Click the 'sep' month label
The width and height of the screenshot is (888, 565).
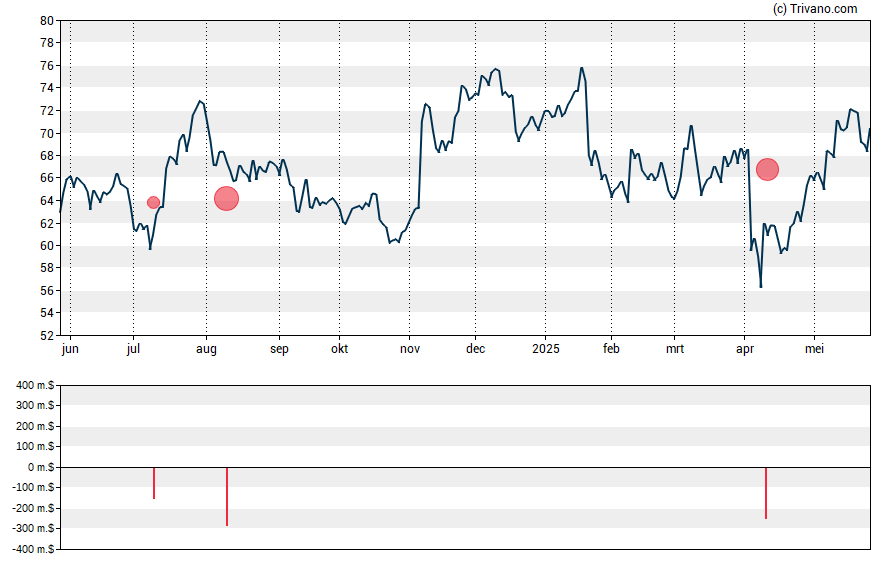(279, 349)
